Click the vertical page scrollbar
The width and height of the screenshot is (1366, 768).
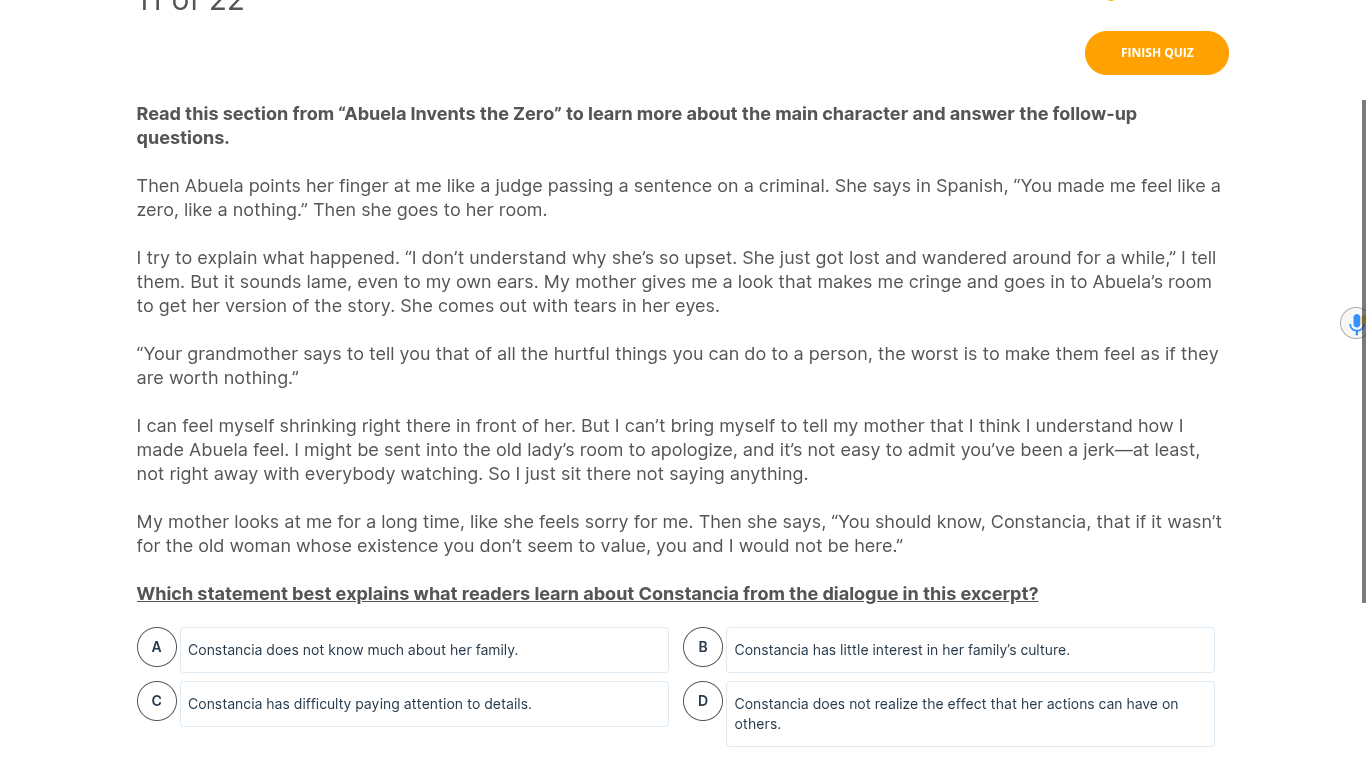point(1363,350)
